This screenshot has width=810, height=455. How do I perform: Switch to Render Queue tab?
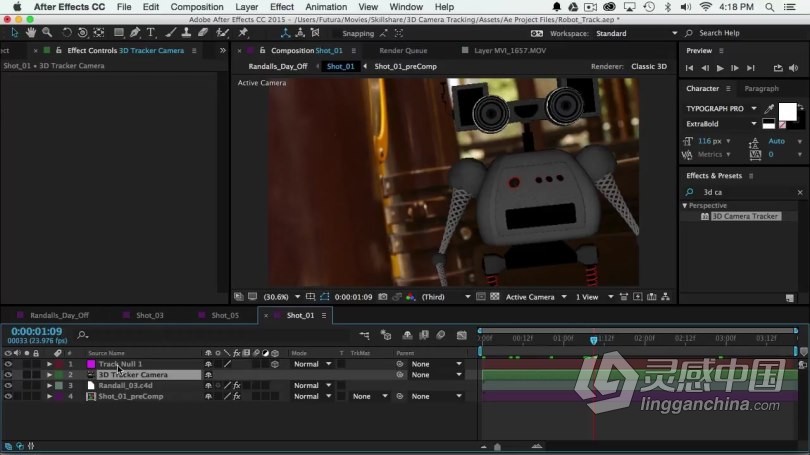[x=403, y=51]
